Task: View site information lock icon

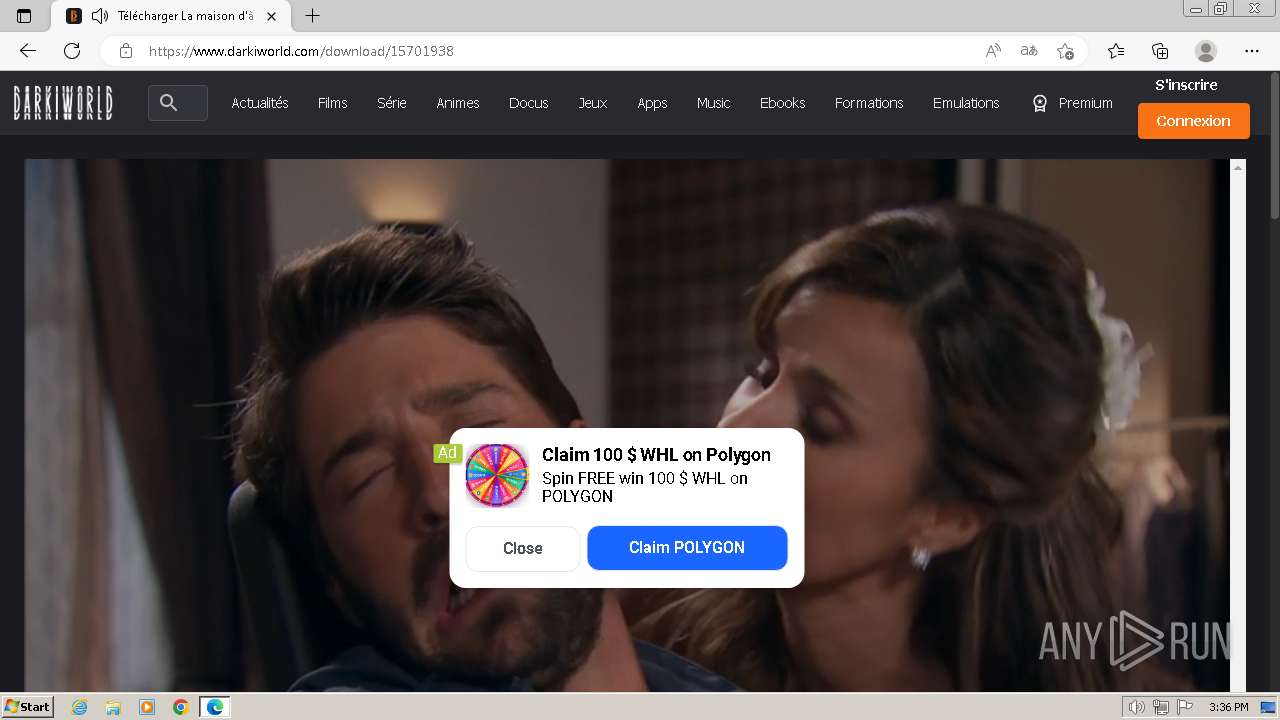Action: click(126, 51)
